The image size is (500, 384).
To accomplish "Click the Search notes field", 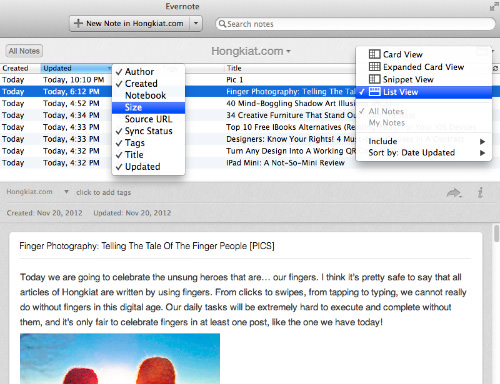I will coord(355,24).
